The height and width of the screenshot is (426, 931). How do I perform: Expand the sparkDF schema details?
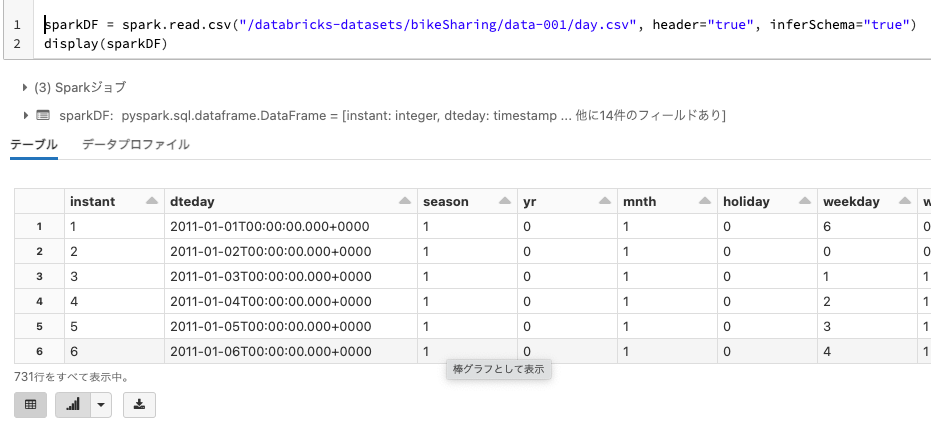point(26,115)
